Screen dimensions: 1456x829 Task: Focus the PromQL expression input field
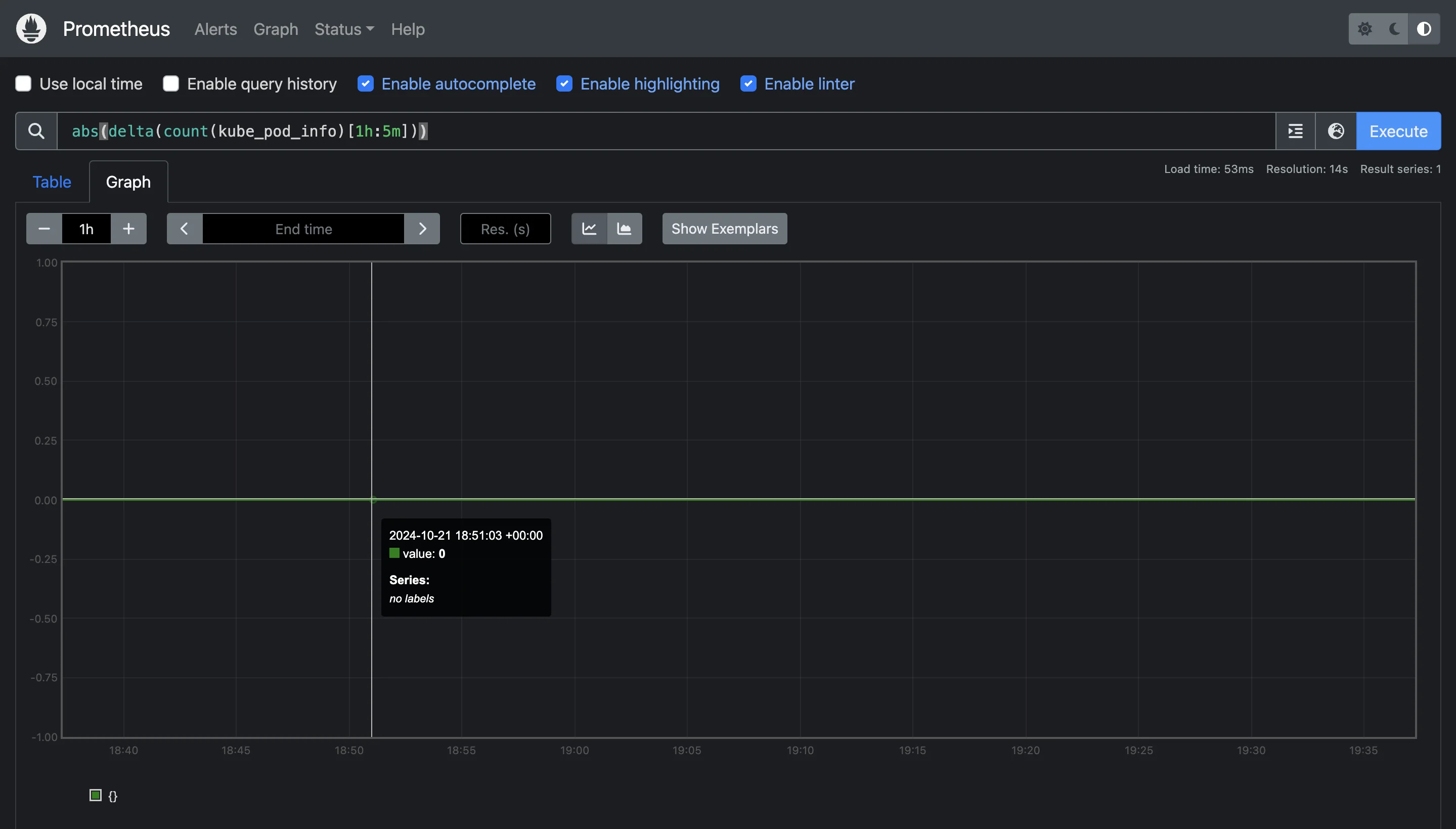click(666, 131)
